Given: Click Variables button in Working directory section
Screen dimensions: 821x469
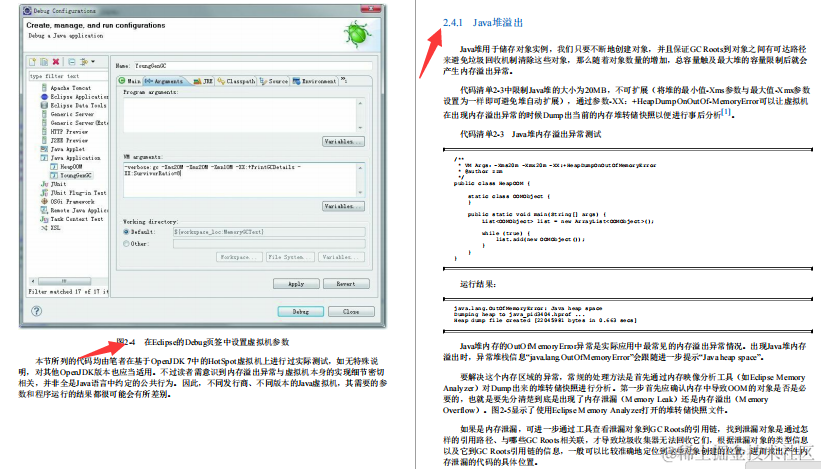Looking at the screenshot, I should coord(341,257).
